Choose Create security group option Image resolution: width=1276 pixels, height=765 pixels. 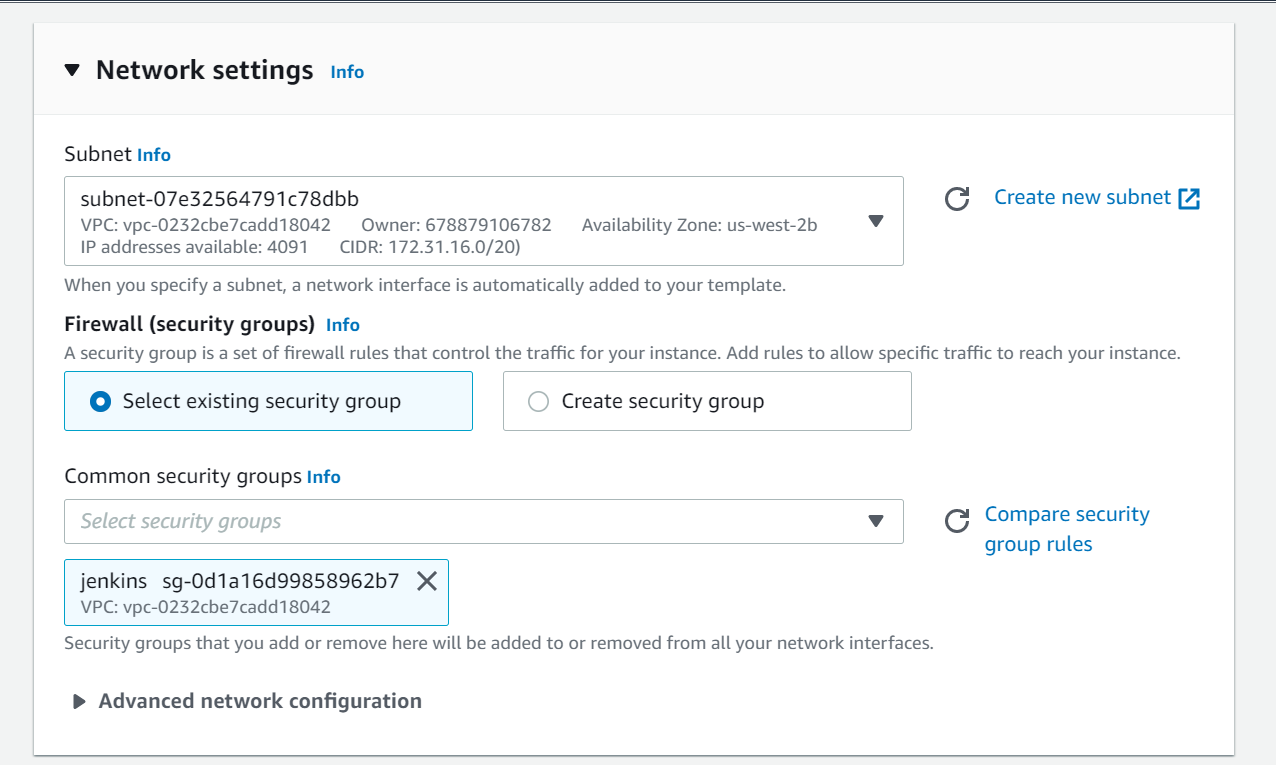pos(707,401)
